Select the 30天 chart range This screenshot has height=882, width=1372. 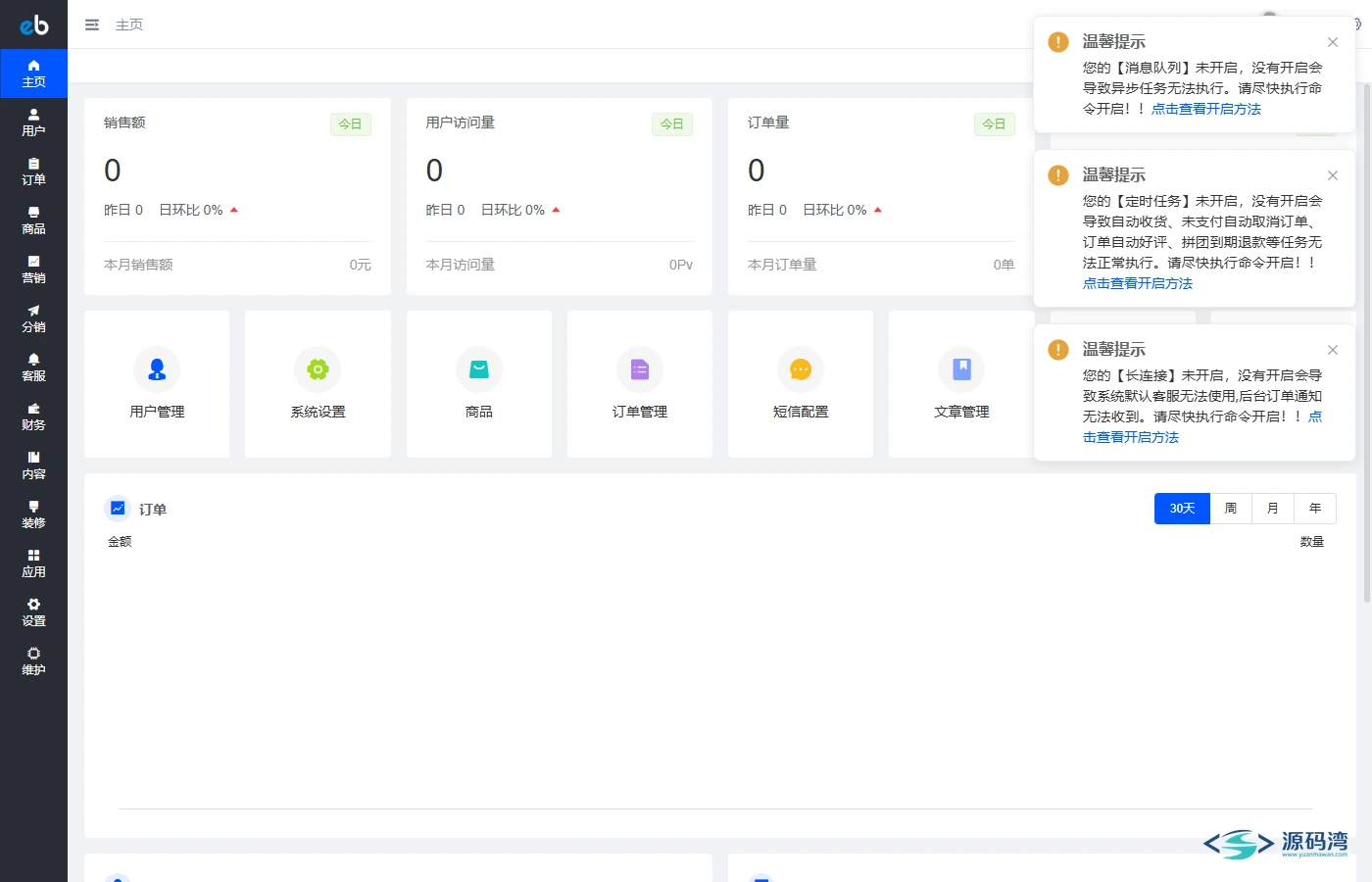tap(1182, 509)
